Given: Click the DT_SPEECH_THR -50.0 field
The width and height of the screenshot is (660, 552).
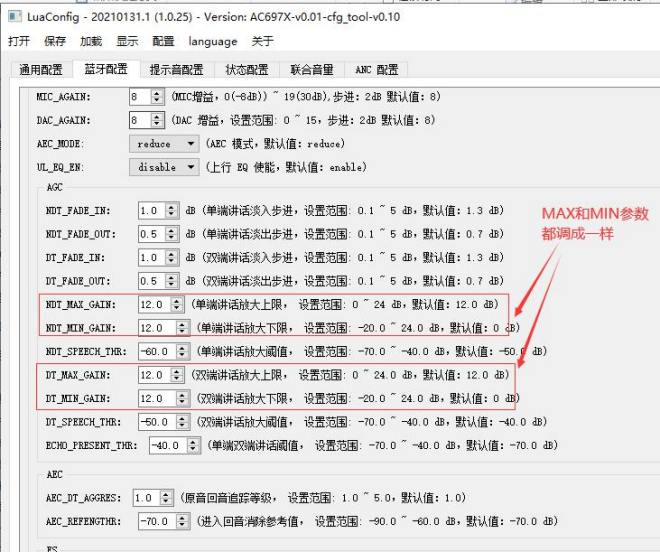Looking at the screenshot, I should [157, 422].
